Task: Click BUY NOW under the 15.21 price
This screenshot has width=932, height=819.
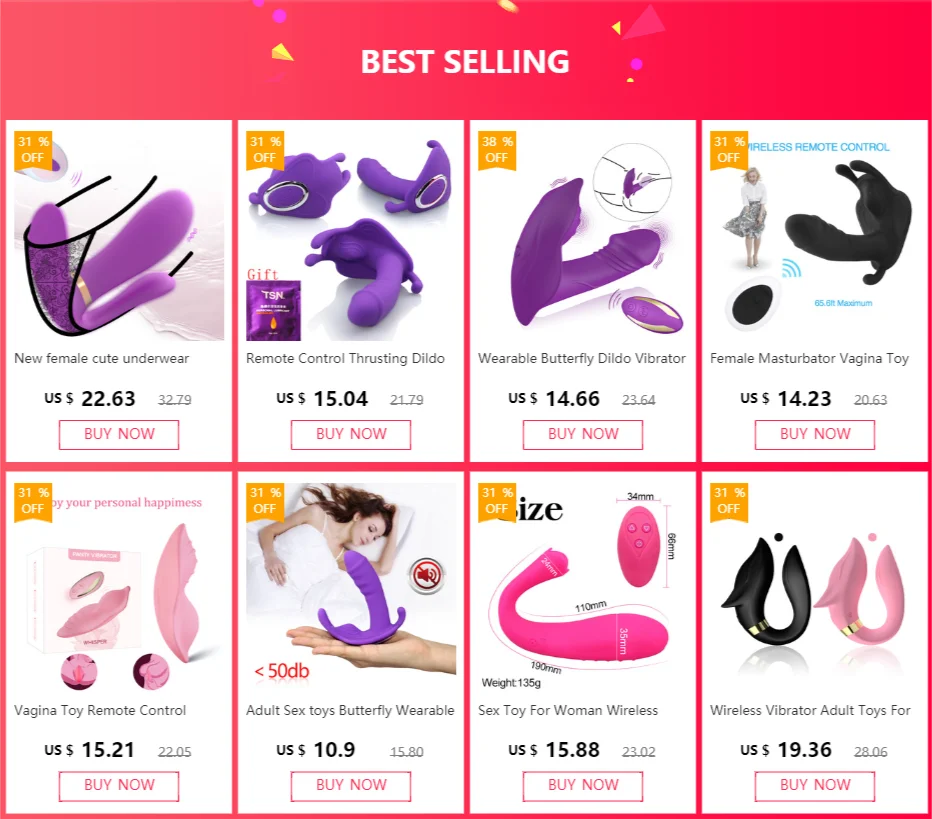Action: (119, 786)
